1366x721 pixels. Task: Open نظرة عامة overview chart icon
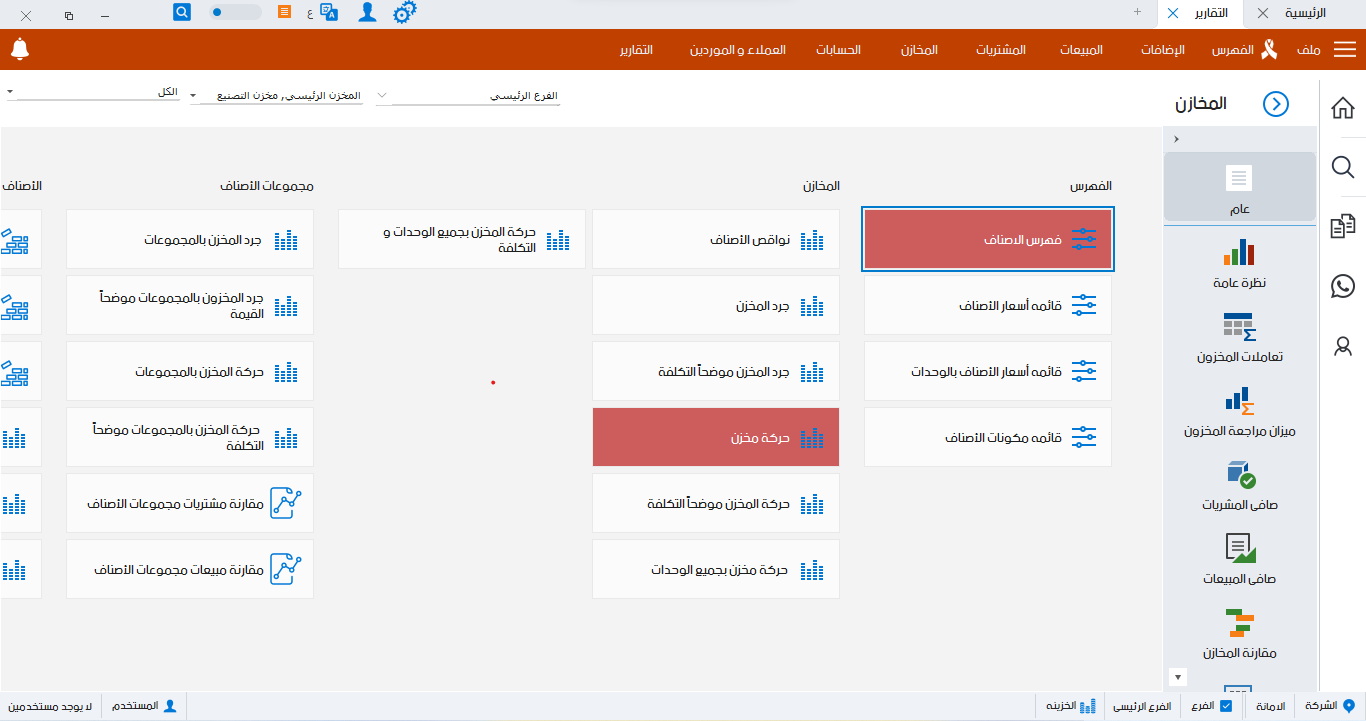tap(1239, 253)
